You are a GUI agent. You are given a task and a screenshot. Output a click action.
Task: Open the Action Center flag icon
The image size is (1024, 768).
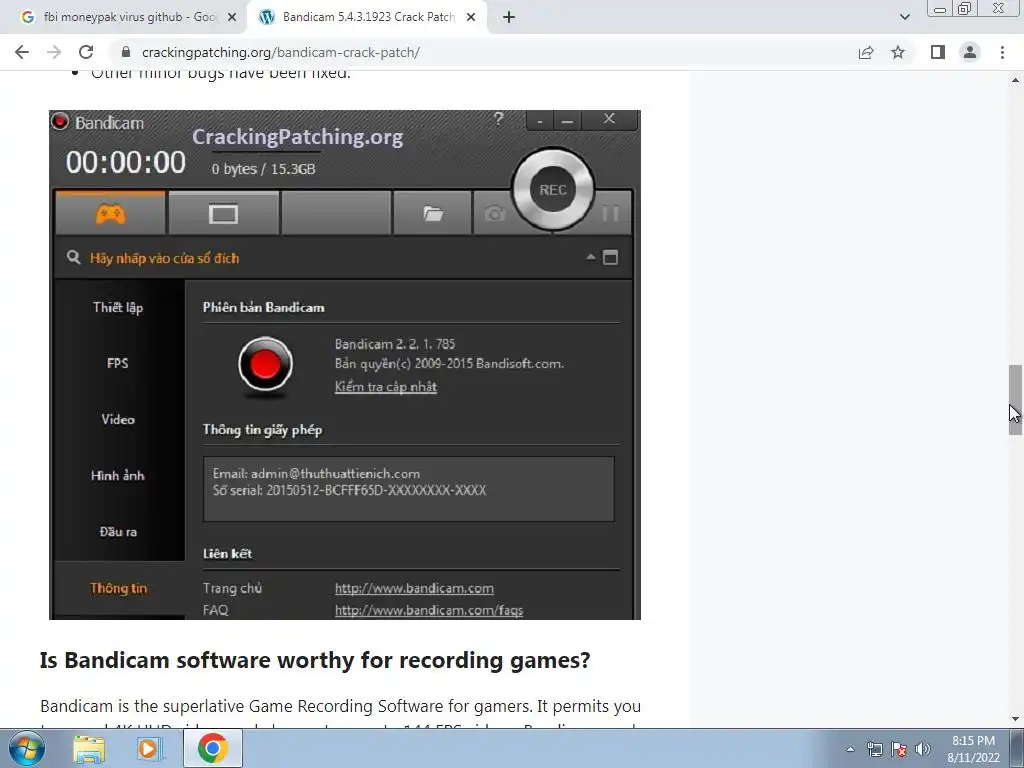pos(899,749)
